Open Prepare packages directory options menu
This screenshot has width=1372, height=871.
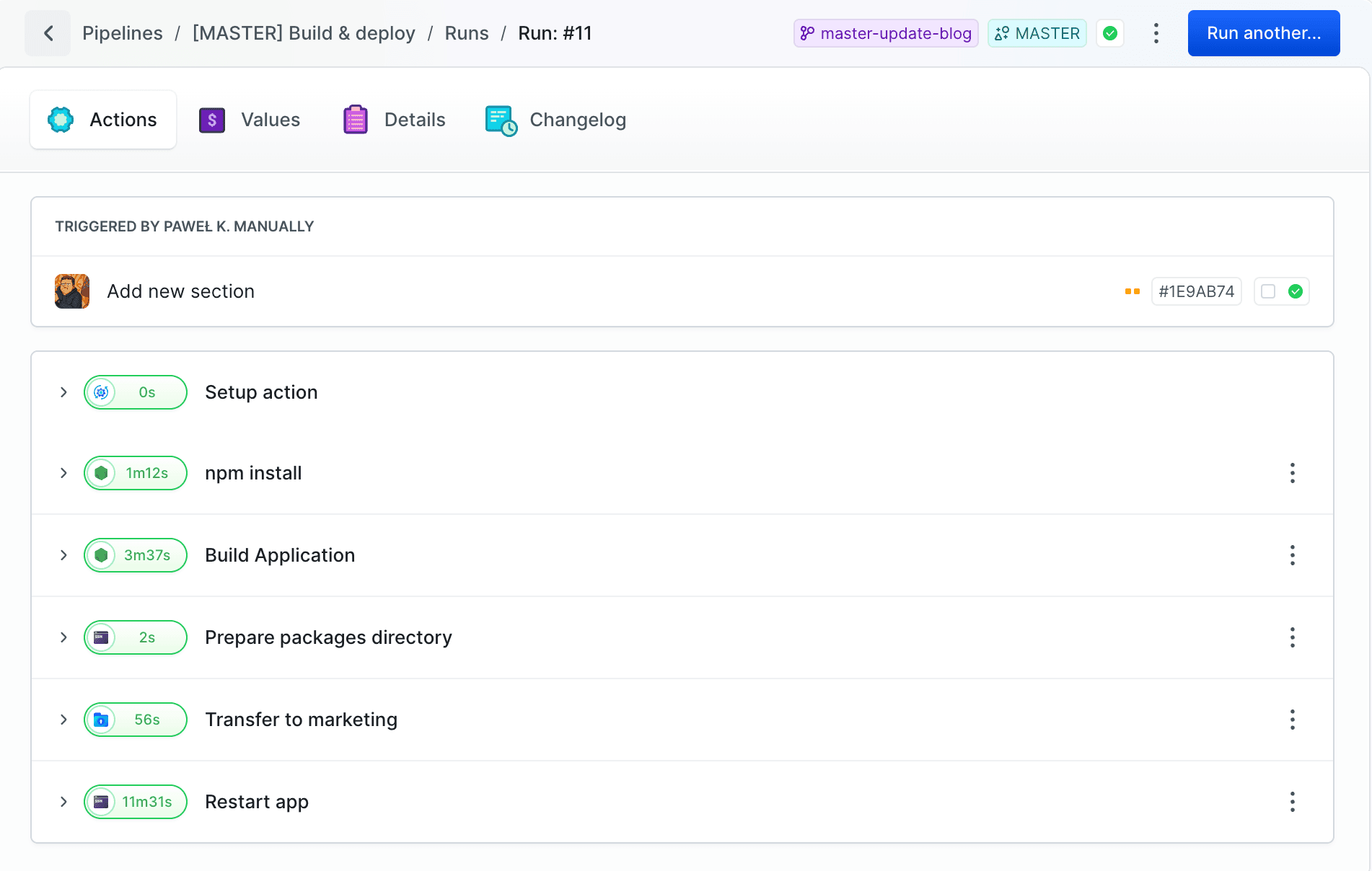1292,637
